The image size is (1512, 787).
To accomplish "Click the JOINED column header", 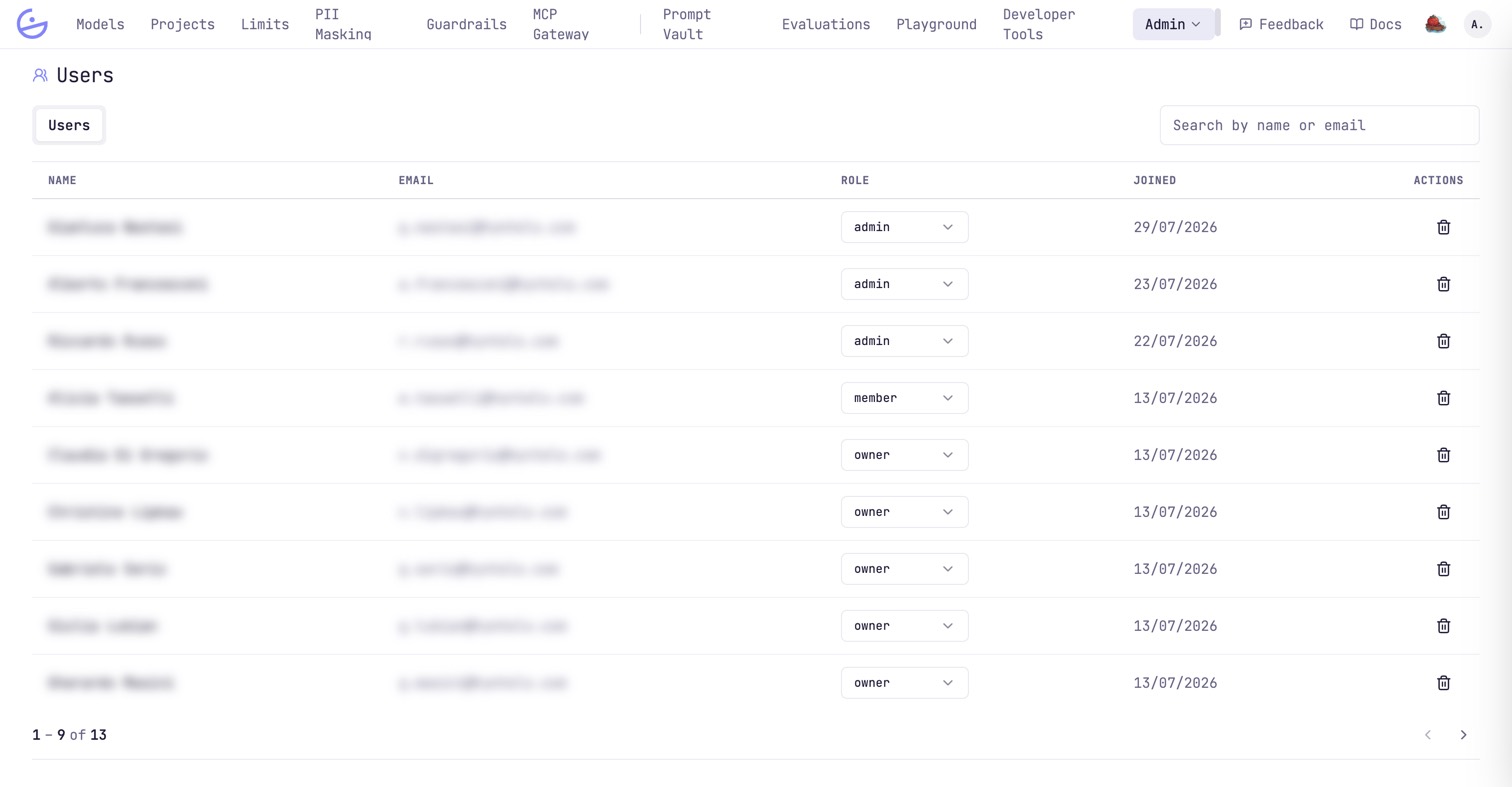I will coord(1154,180).
